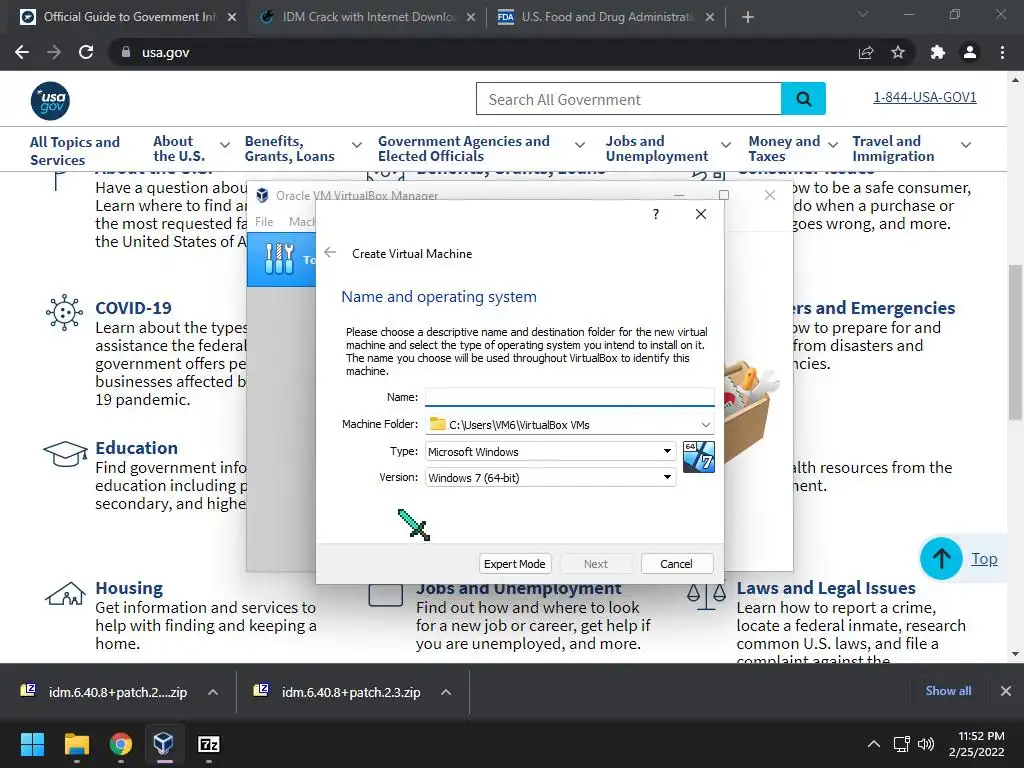
Task: Open the Chrome profile avatar icon
Action: [x=970, y=52]
